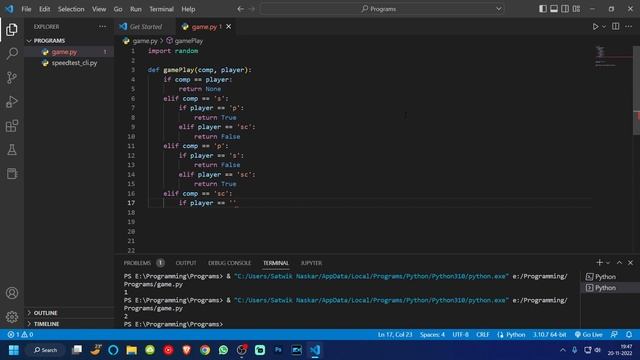The image size is (640, 360).
Task: Click the Programs command center search box
Action: pyautogui.click(x=382, y=9)
